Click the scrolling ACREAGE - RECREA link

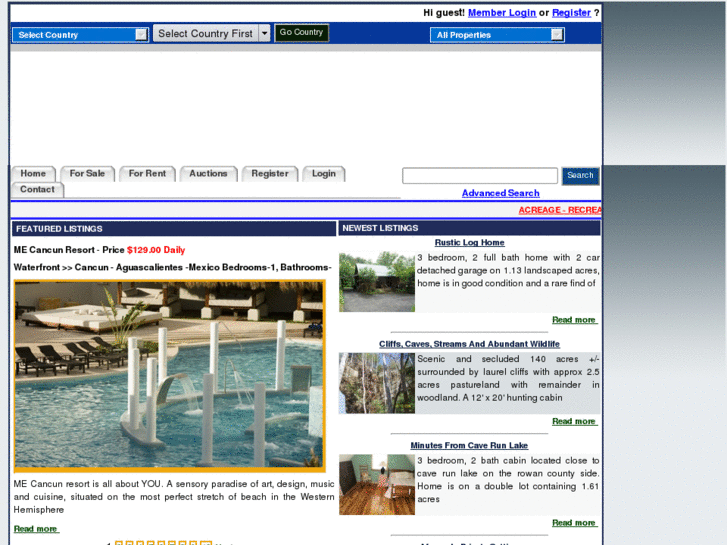click(x=560, y=210)
